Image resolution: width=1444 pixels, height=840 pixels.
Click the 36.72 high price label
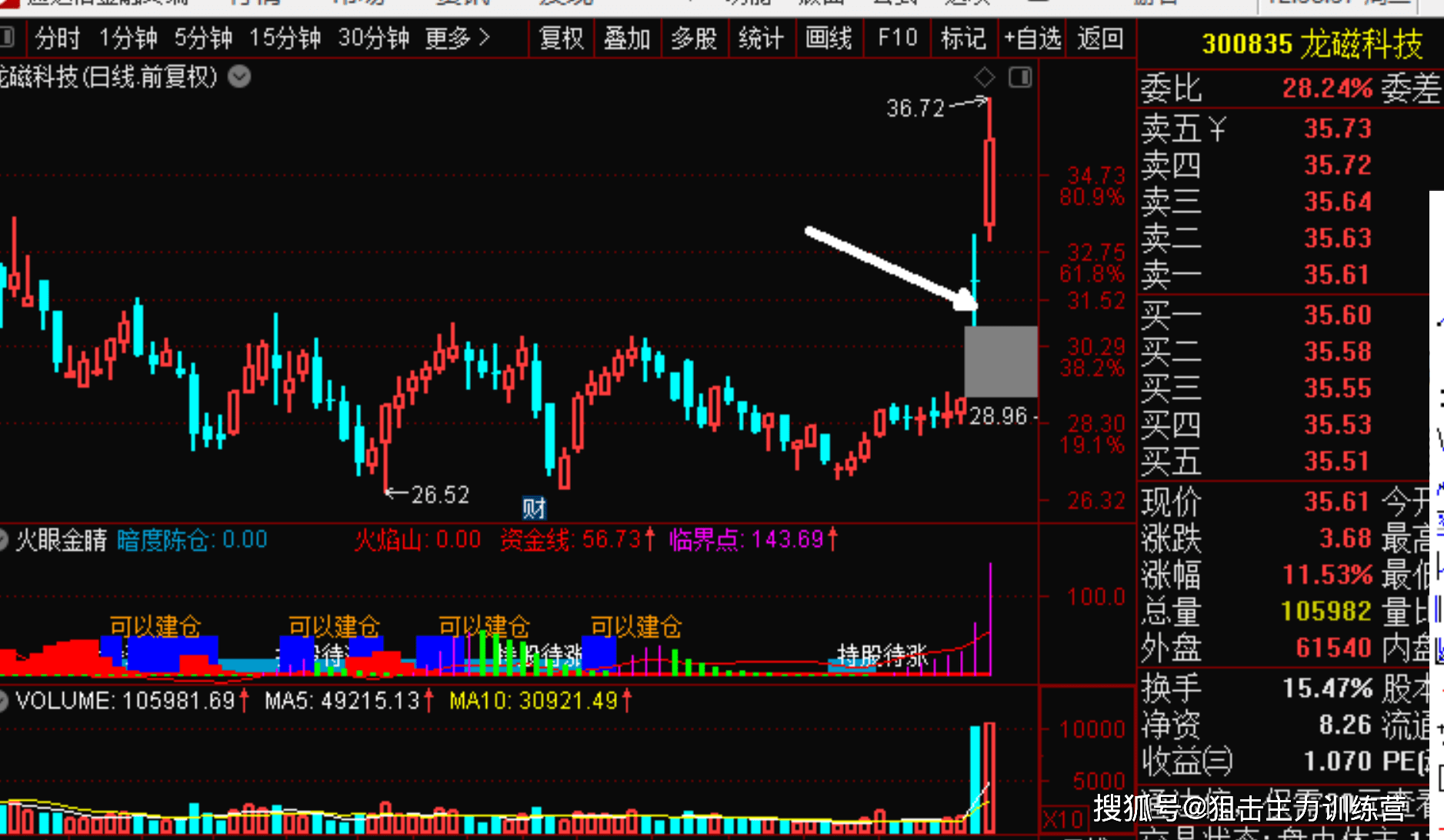[x=915, y=108]
